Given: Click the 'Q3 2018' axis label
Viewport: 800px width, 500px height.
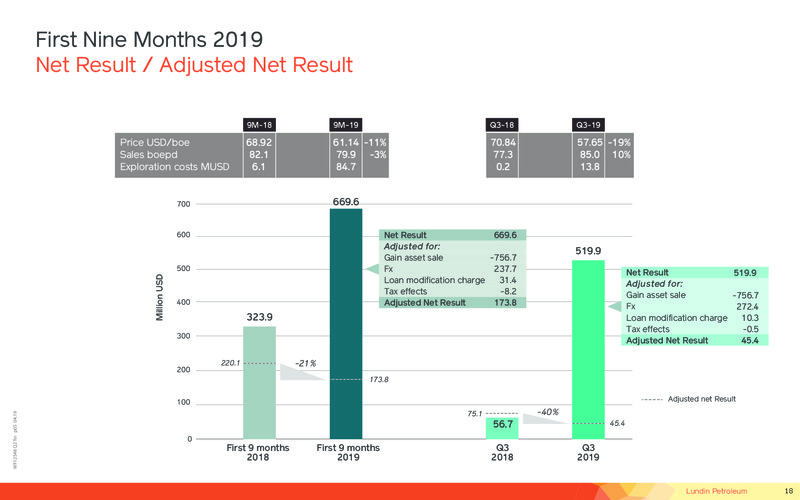Looking at the screenshot, I should [502, 453].
